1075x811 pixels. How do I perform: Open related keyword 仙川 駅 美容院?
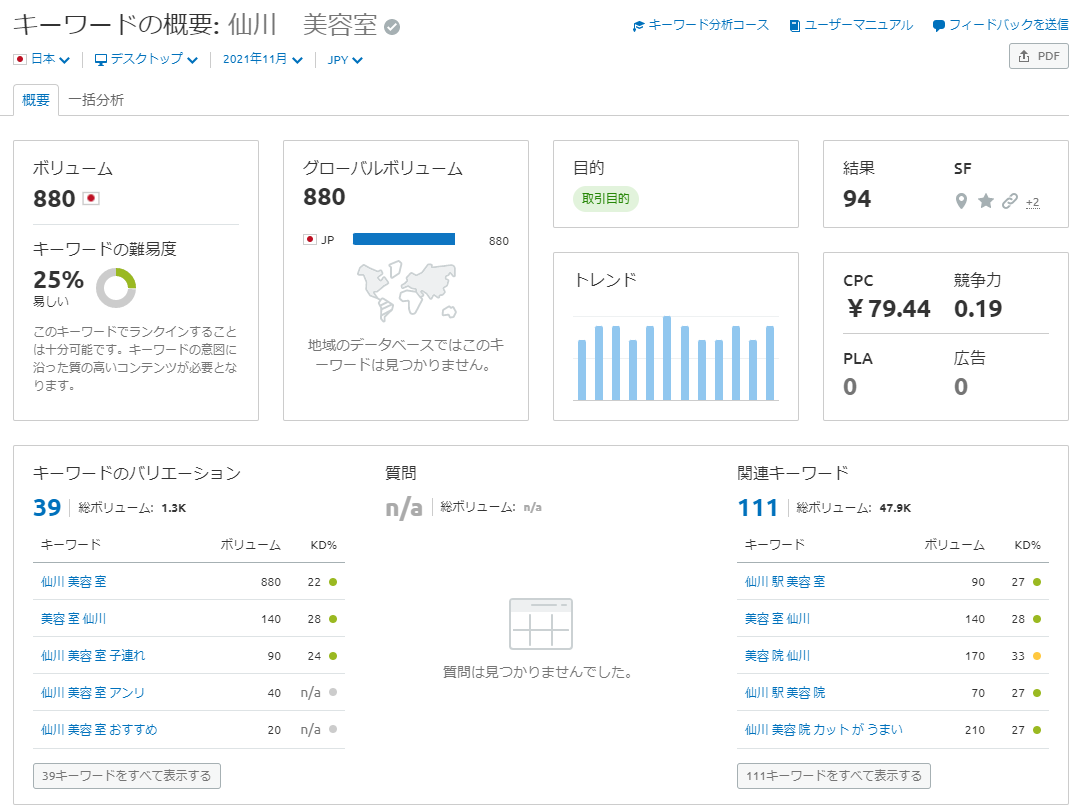(785, 693)
